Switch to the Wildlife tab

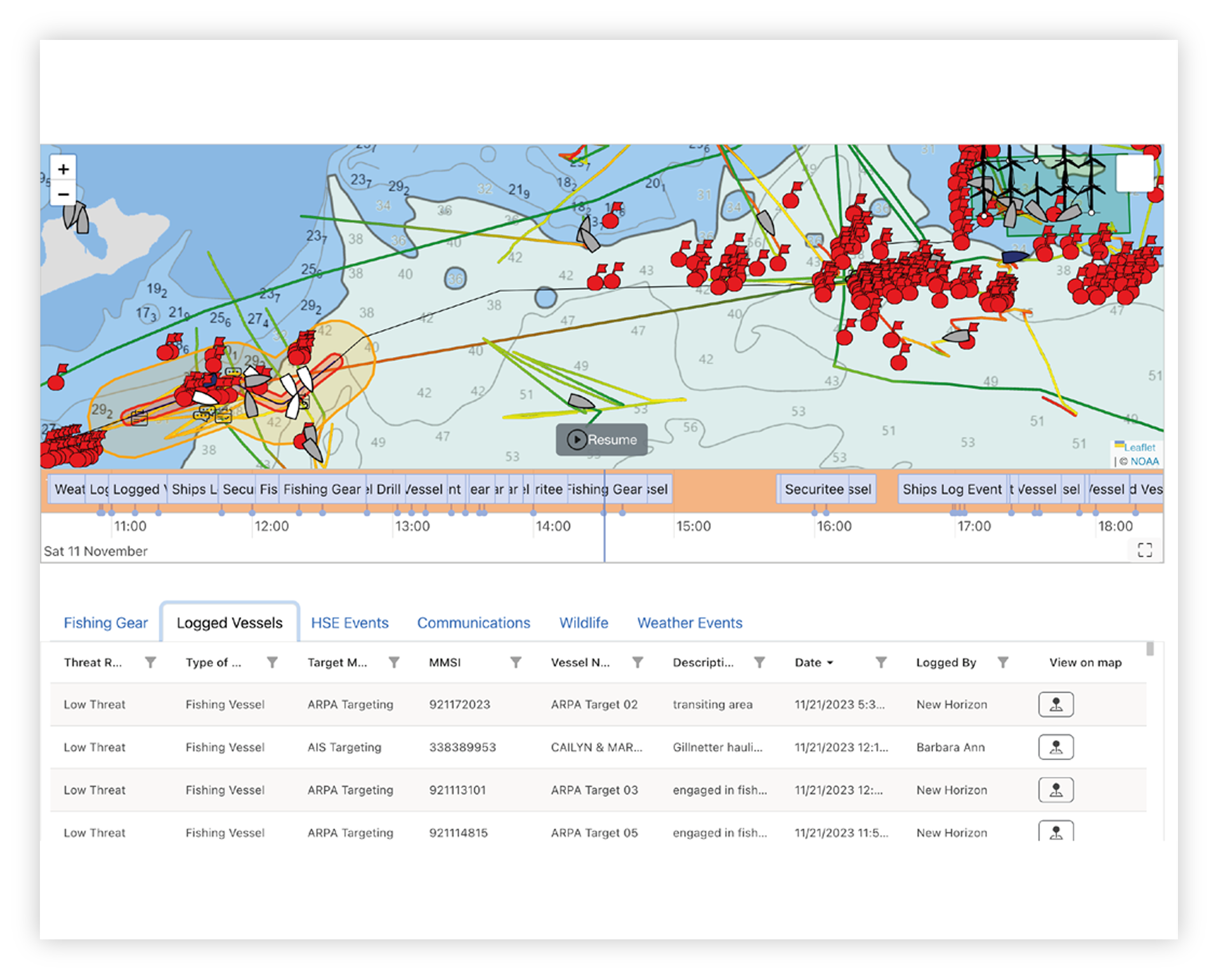click(584, 623)
